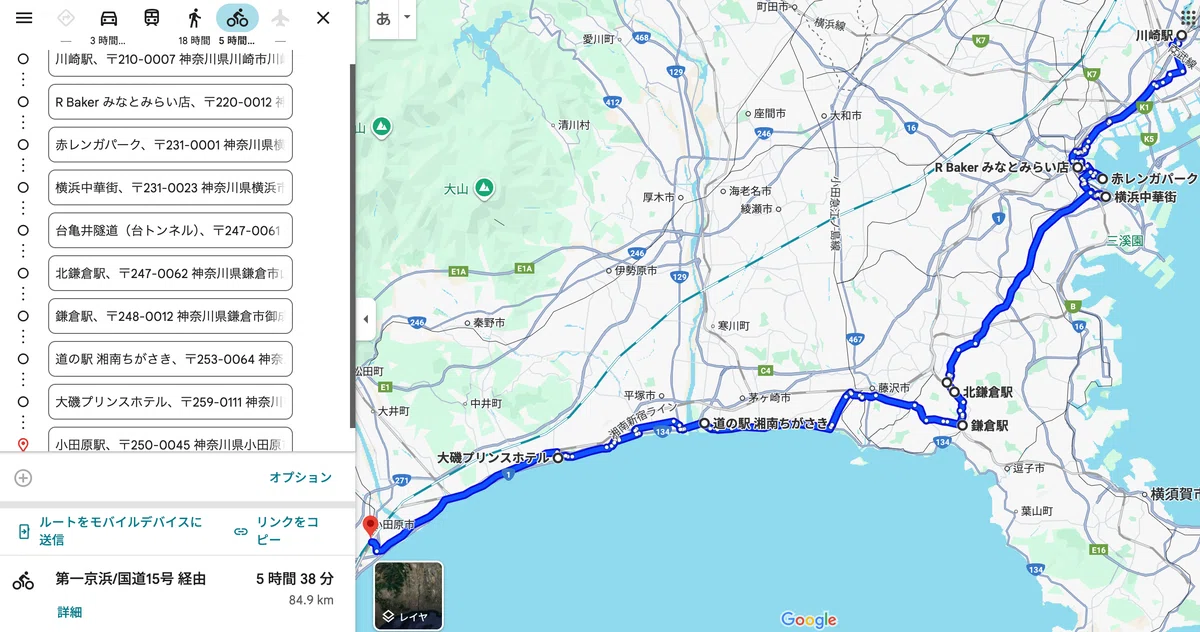Edit the R Baker みなとみらい店 waypoint field
The image size is (1200, 632).
pos(170,102)
